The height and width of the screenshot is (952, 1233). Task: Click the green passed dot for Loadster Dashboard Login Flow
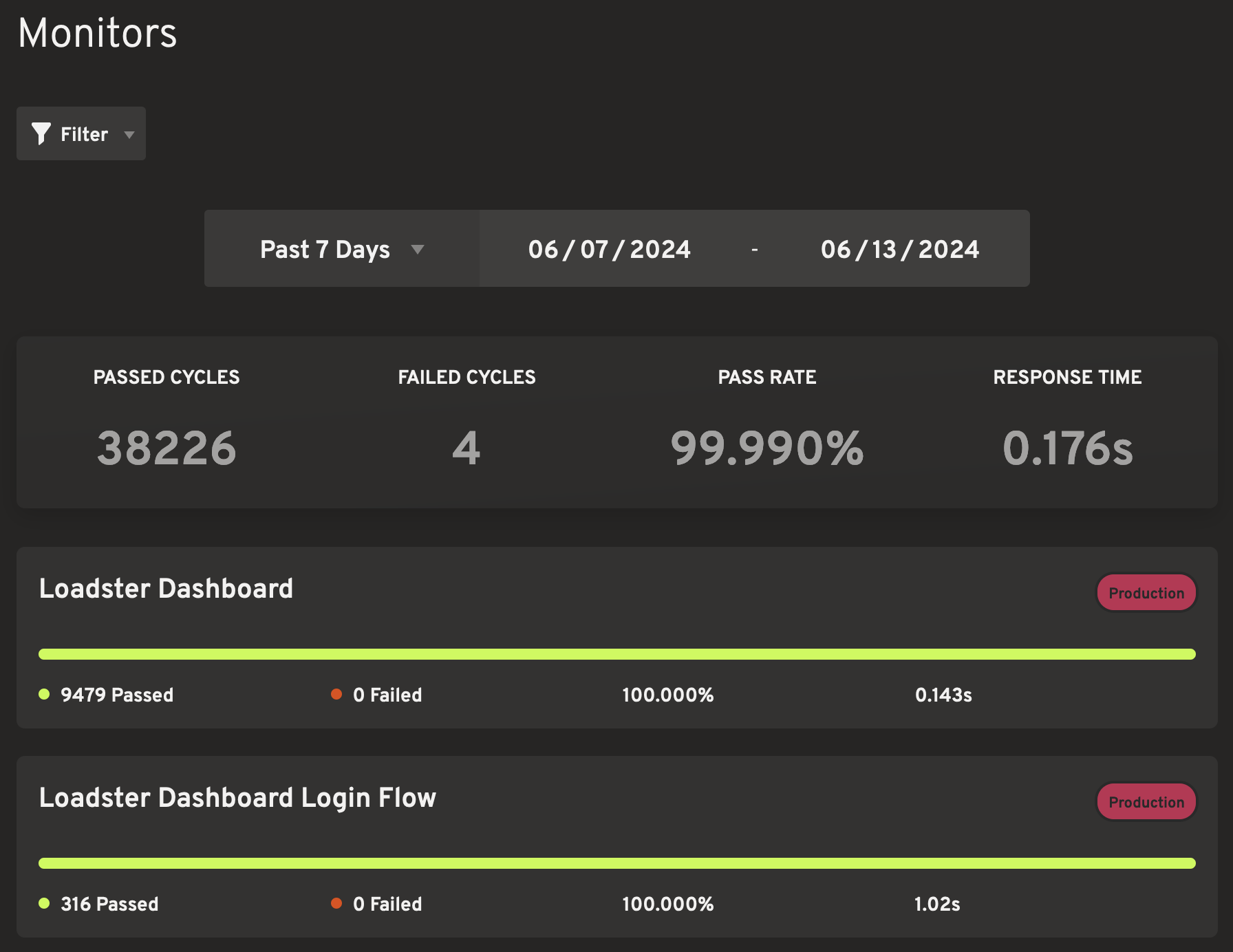point(45,904)
